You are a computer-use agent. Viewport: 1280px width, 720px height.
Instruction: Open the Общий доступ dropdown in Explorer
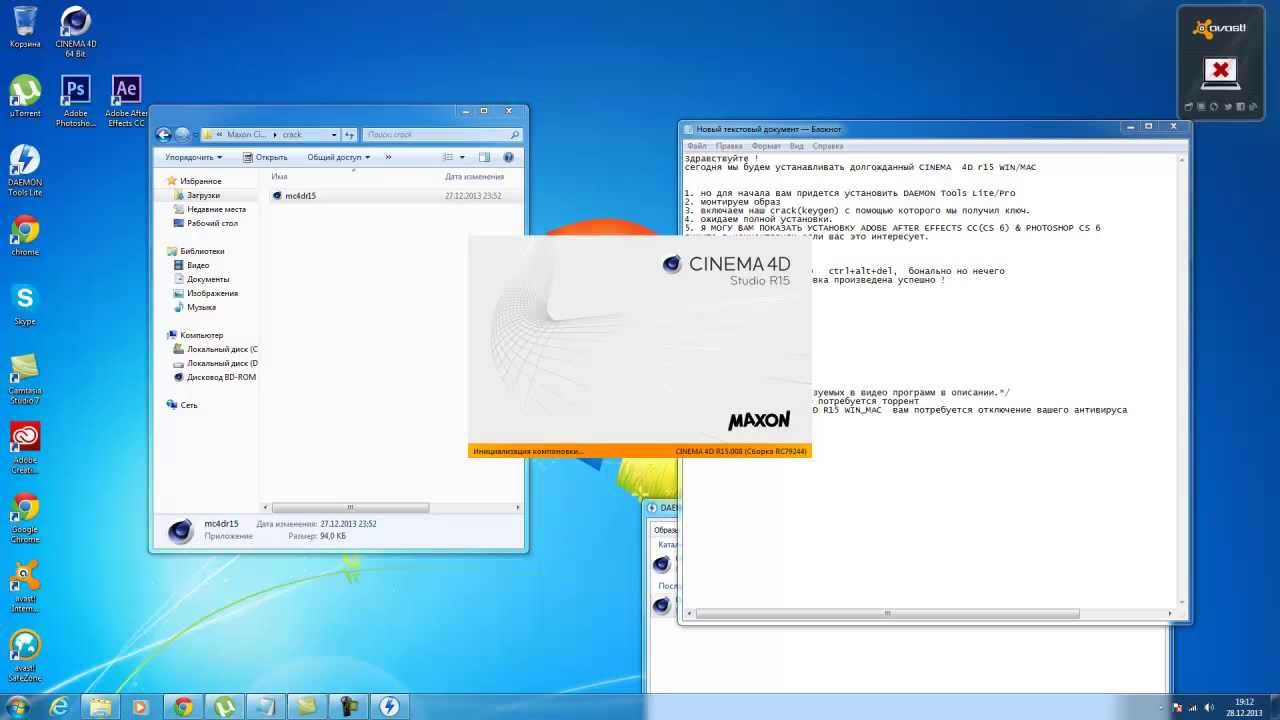coord(338,157)
